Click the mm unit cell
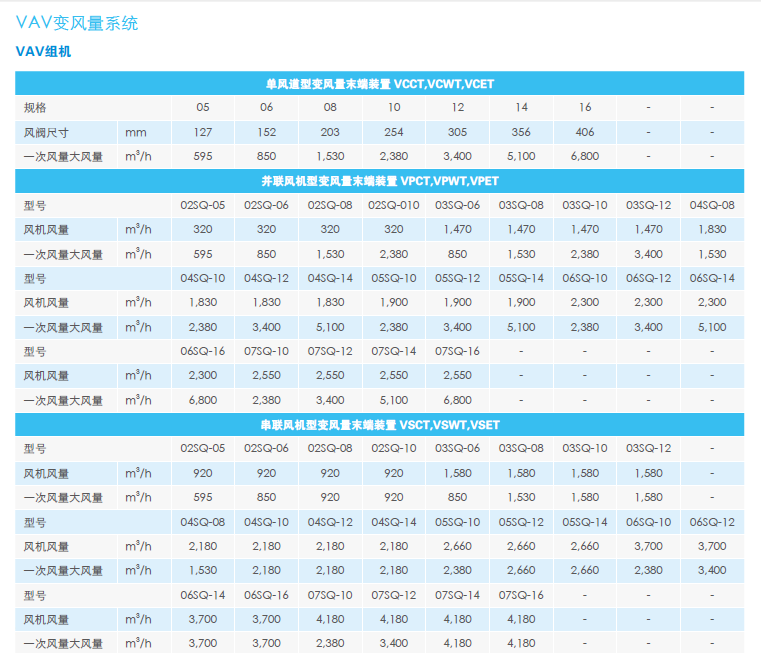The width and height of the screenshot is (761, 653). pos(135,132)
